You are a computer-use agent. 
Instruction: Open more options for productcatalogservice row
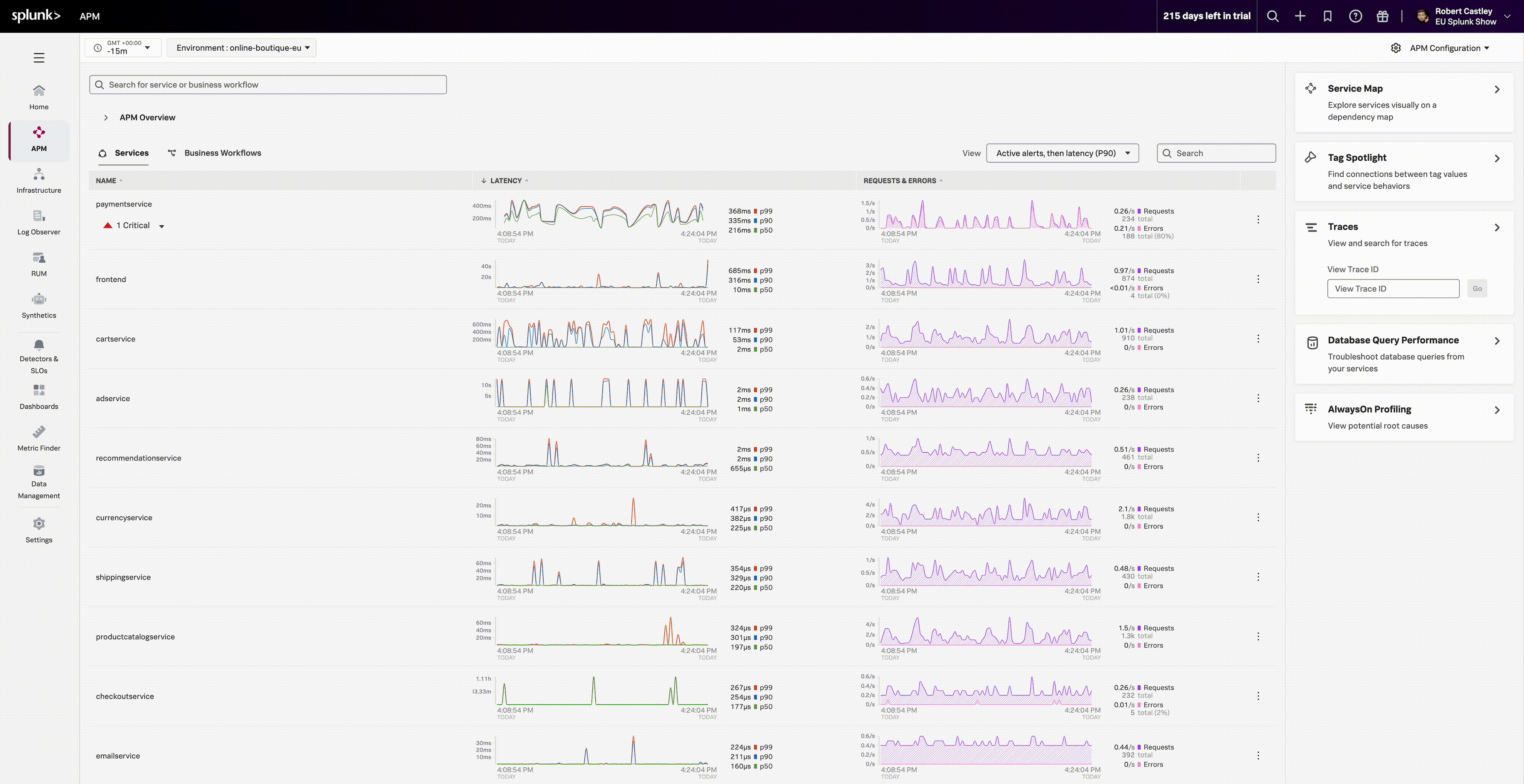click(1258, 637)
